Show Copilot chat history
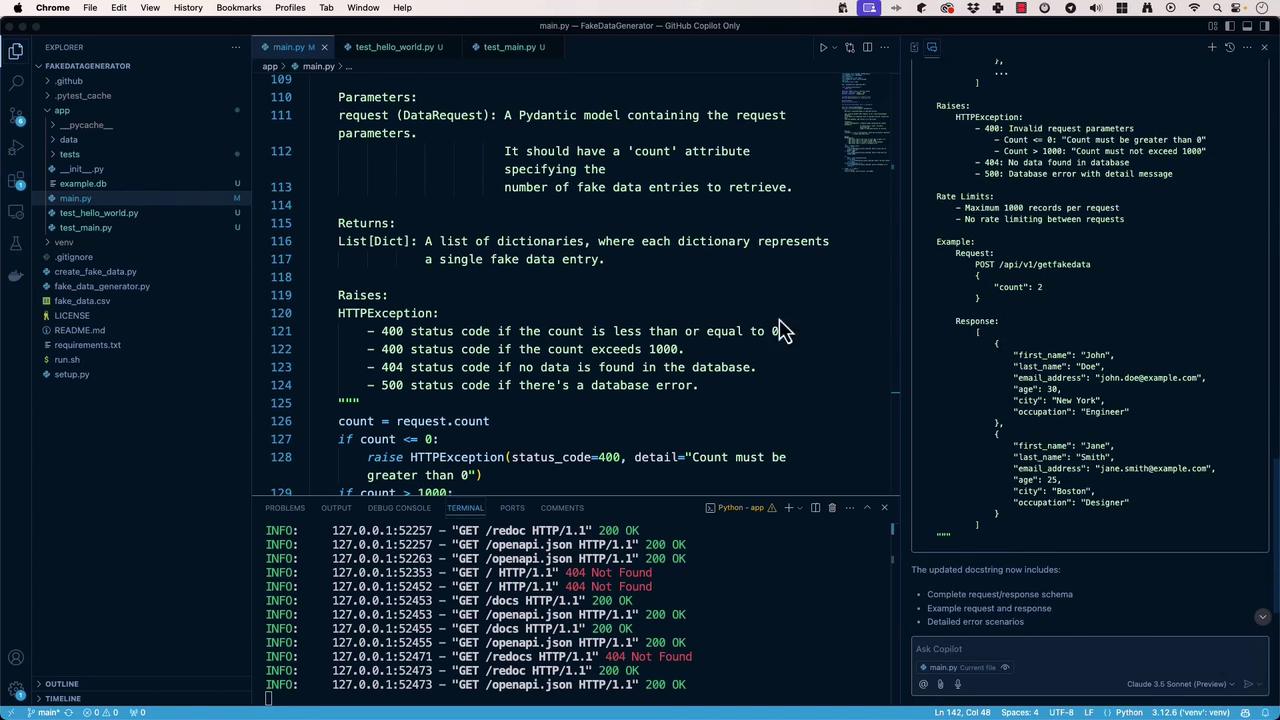 1230,47
